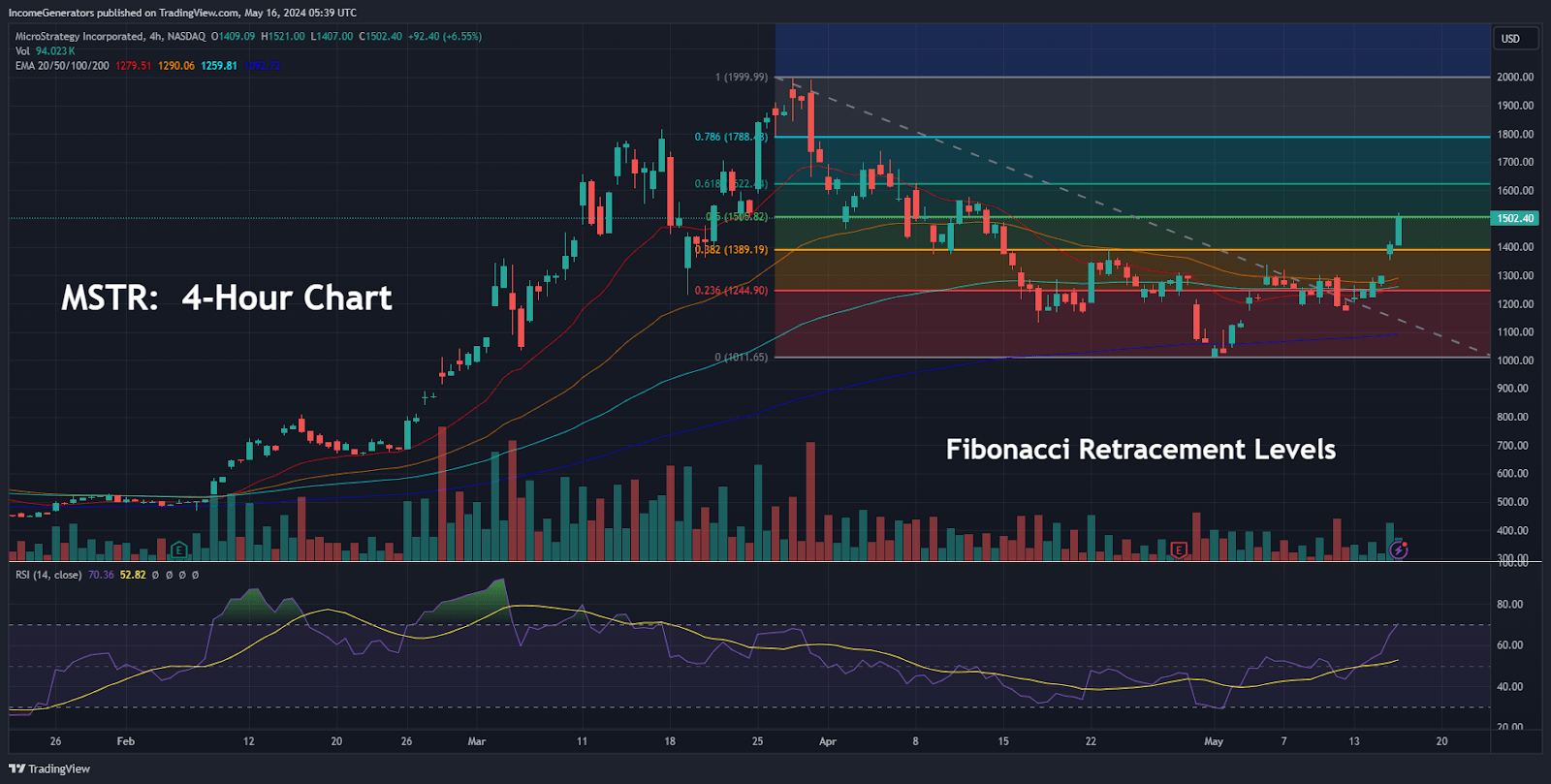This screenshot has height=784, width=1551.
Task: Click the orange EMA value 1290.06
Action: [176, 66]
